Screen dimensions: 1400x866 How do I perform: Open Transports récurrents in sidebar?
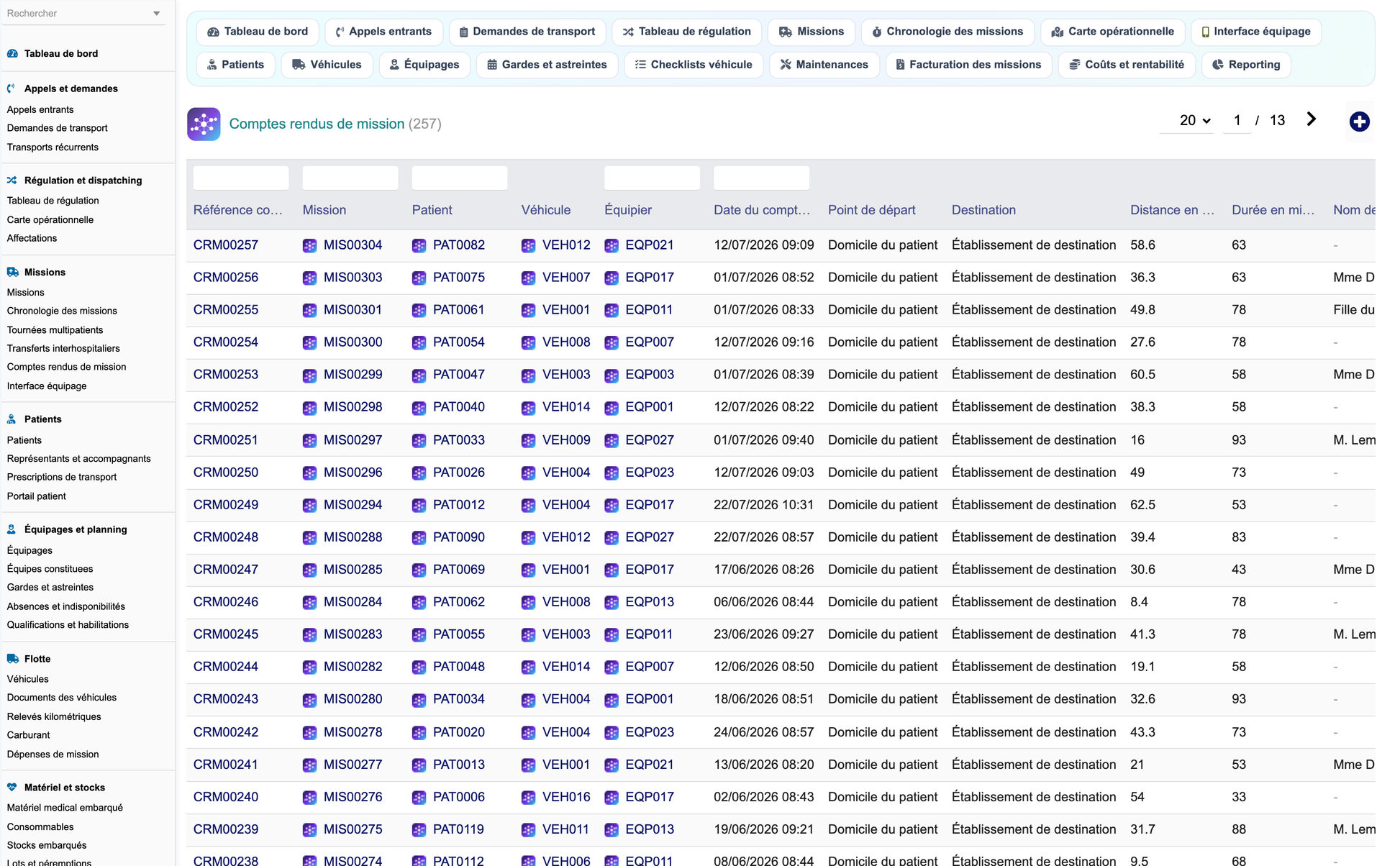tap(53, 147)
